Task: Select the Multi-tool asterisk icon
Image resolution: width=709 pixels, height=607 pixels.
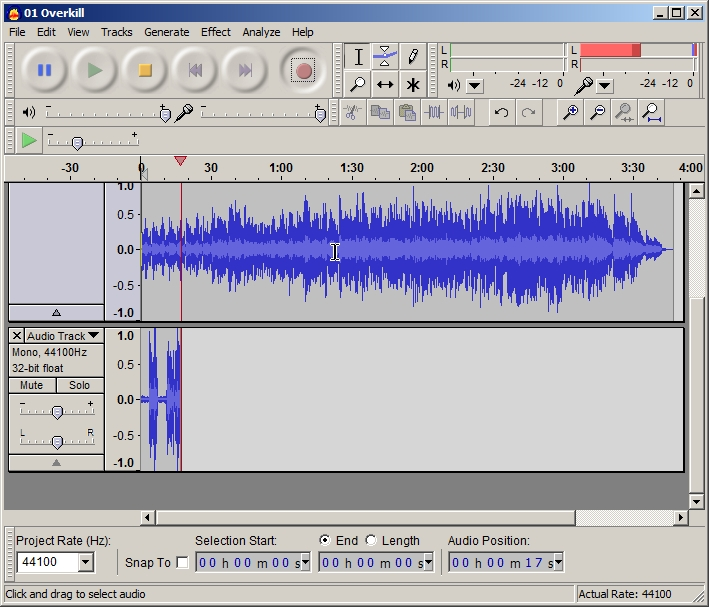Action: (412, 85)
